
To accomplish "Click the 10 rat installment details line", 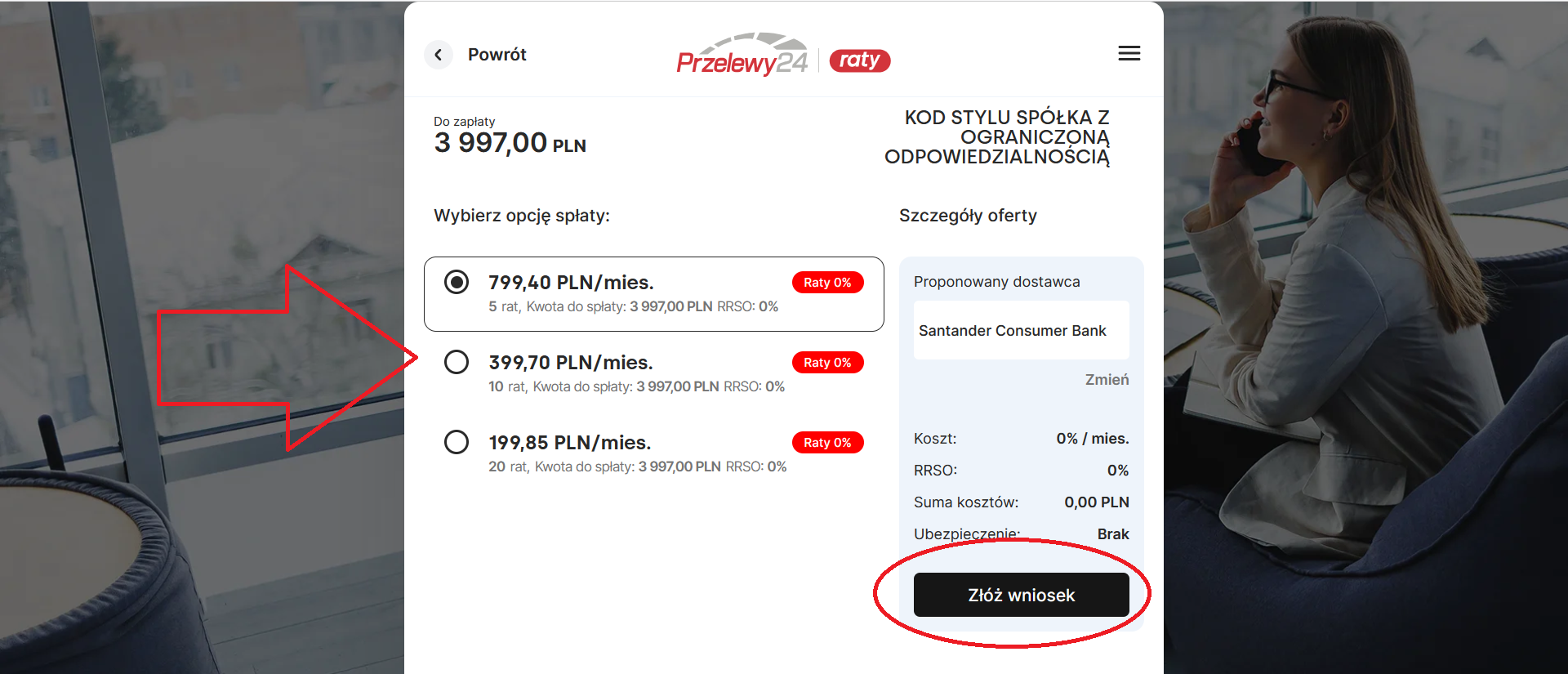I will 636,386.
